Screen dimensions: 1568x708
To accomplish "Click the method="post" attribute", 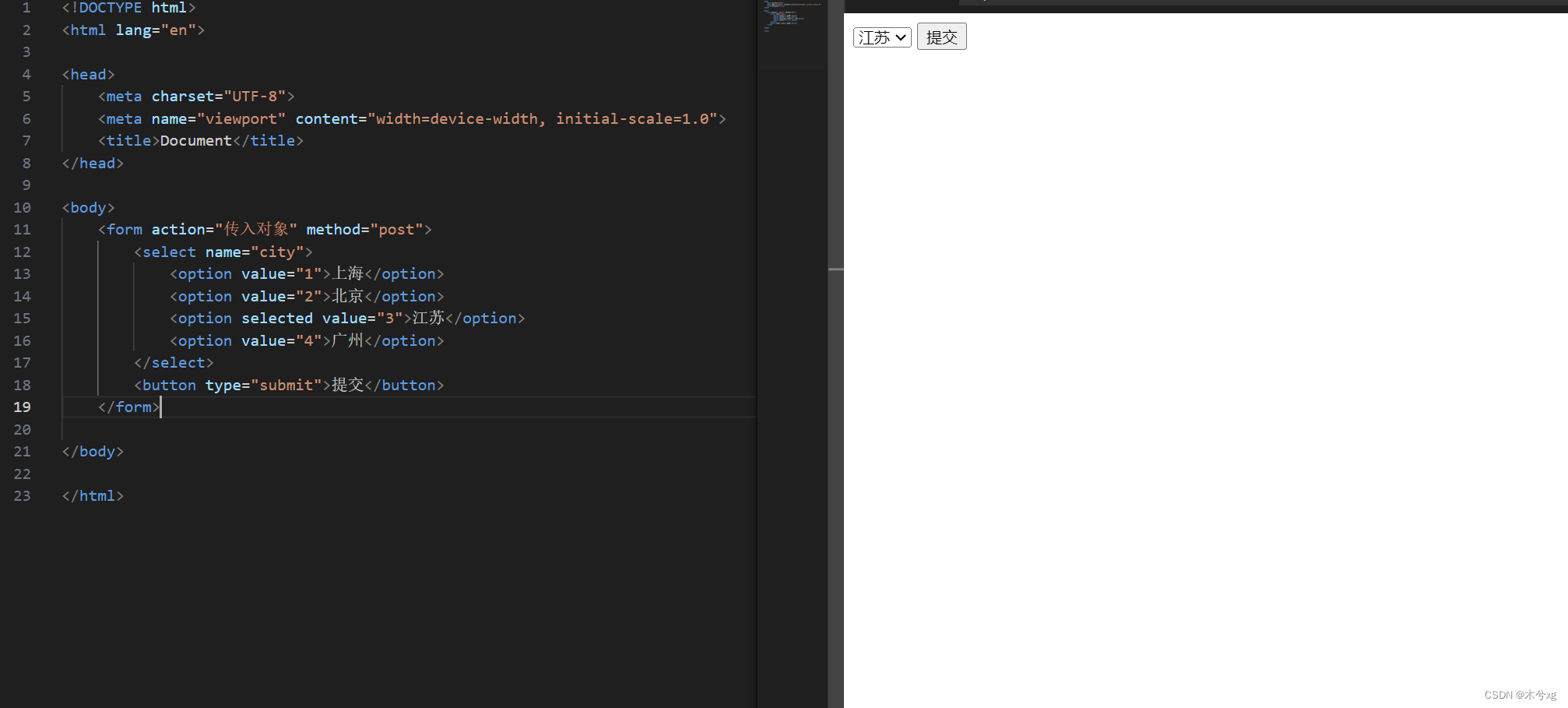I will pos(364,229).
